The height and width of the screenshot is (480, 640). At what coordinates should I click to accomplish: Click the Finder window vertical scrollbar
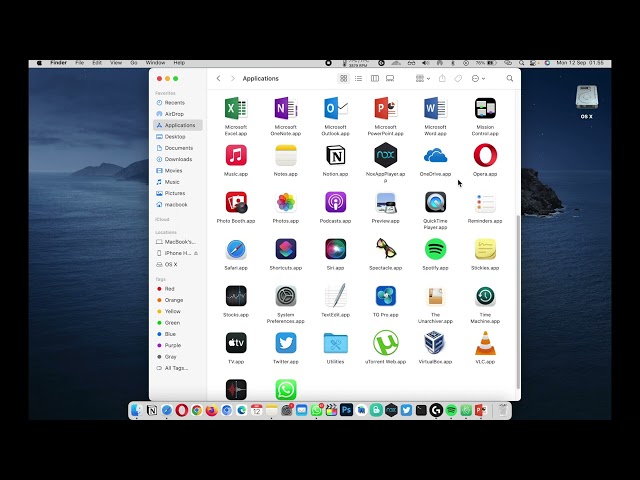coord(518,302)
